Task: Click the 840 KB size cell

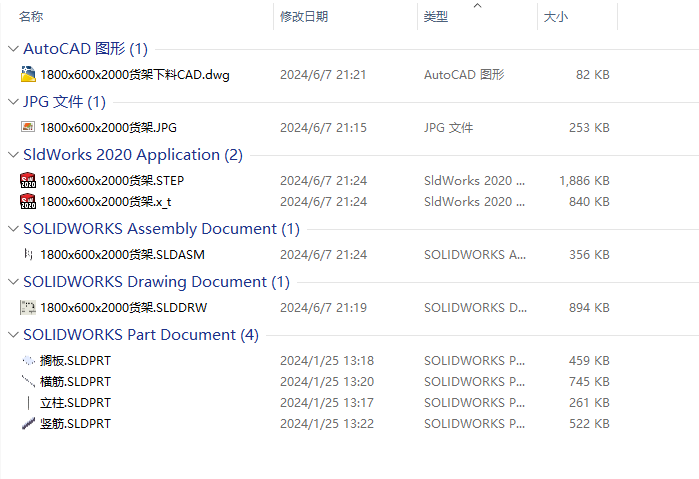Action: point(589,202)
